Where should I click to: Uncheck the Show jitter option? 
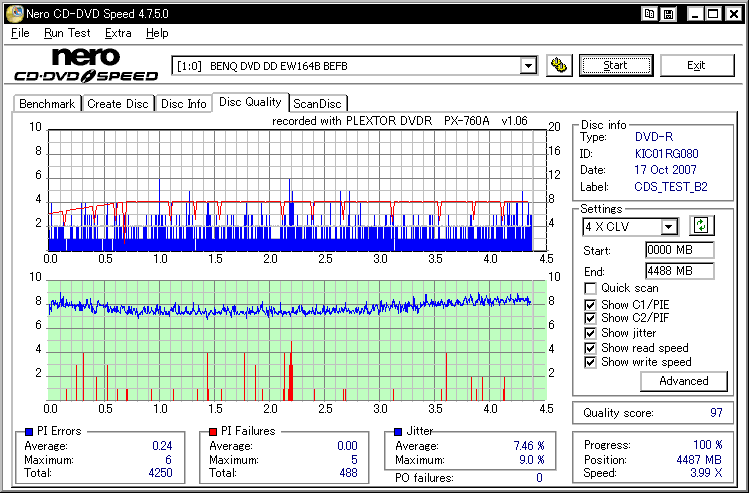click(590, 333)
